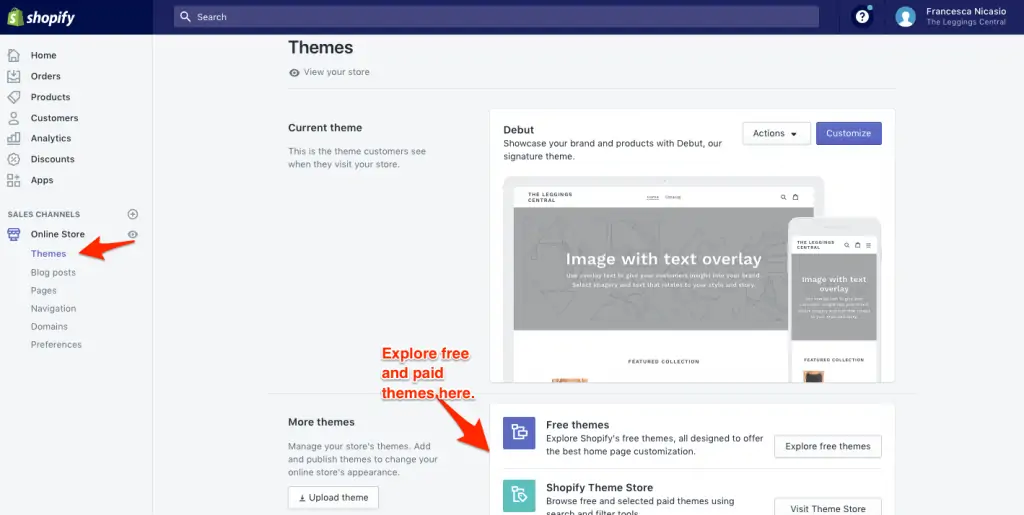Click the Products tag icon

click(x=14, y=97)
